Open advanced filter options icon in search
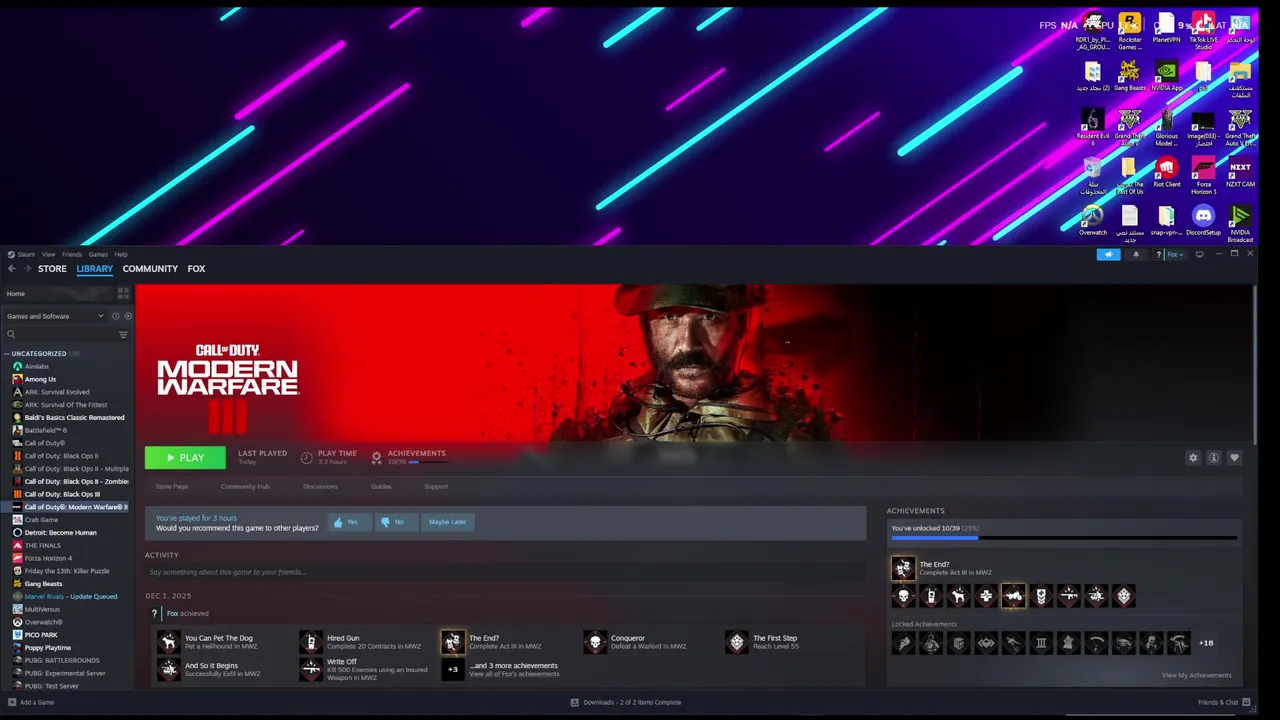Image resolution: width=1280 pixels, height=720 pixels. click(123, 335)
